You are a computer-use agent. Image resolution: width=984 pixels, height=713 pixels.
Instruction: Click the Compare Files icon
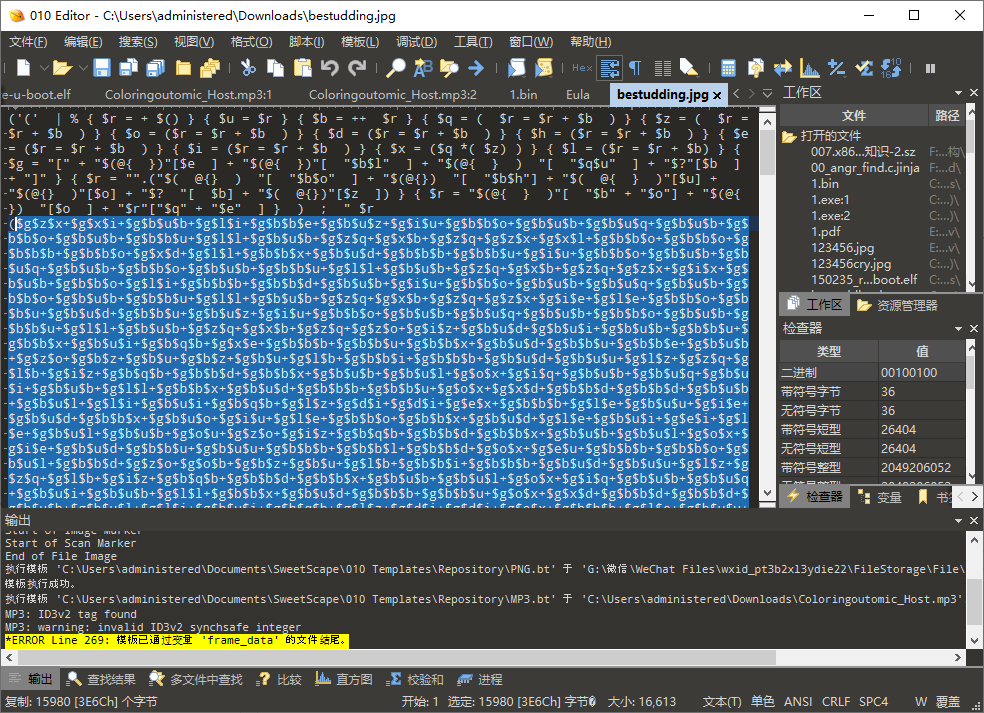coord(783,68)
